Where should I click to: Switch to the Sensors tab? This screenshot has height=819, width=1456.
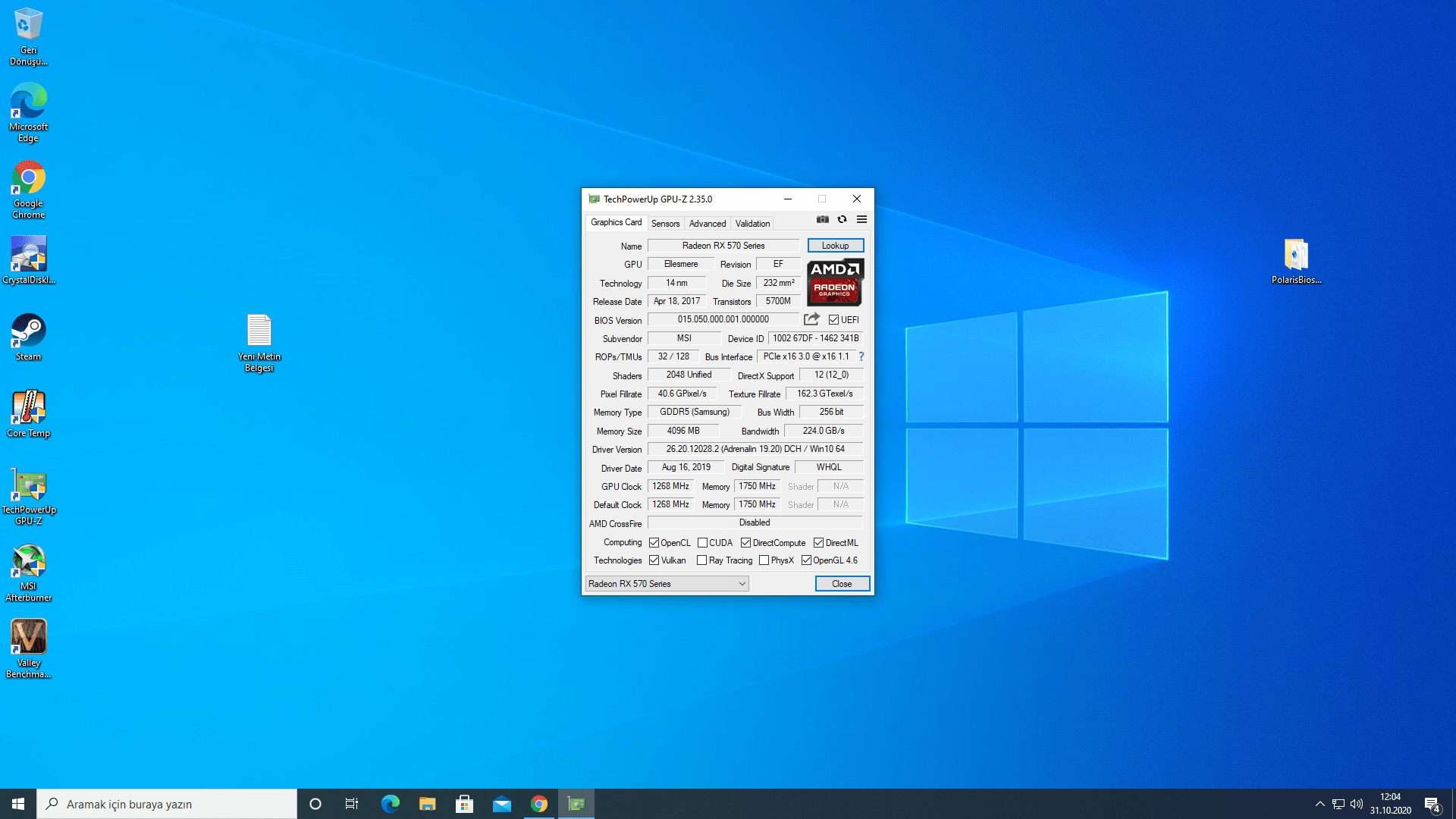click(665, 224)
